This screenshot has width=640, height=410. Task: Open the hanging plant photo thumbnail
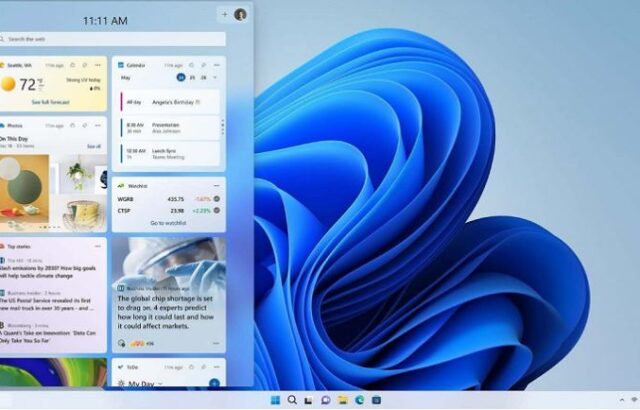point(78,176)
